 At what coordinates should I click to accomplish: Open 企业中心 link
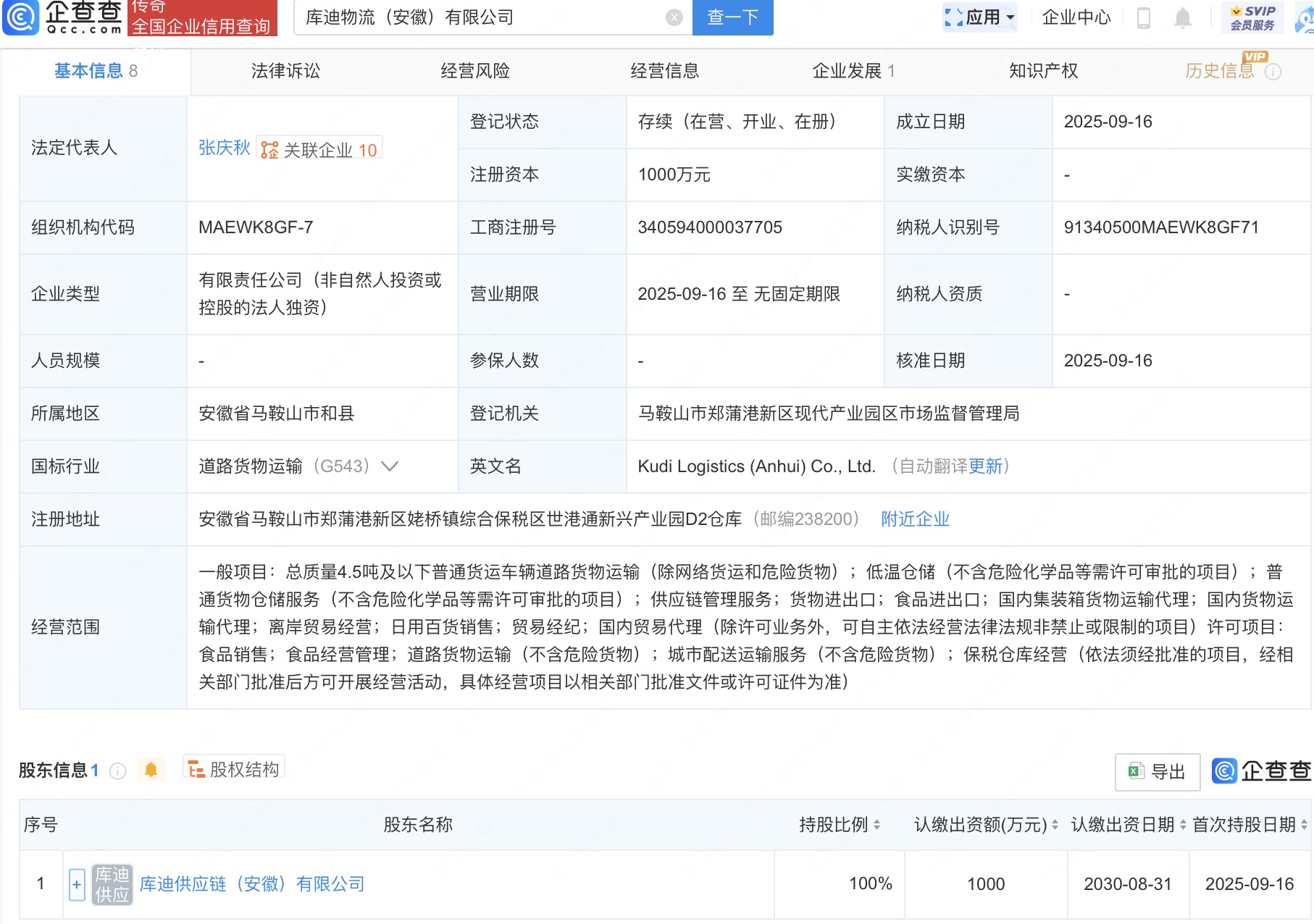[x=1076, y=17]
